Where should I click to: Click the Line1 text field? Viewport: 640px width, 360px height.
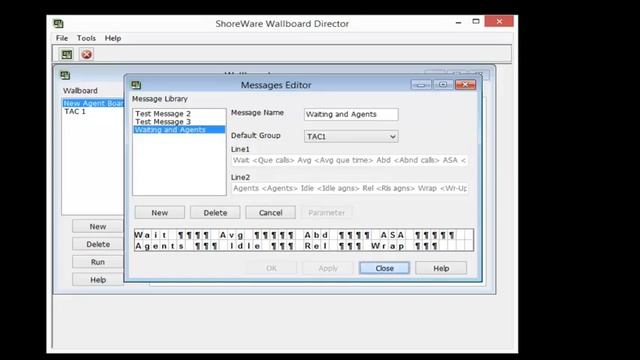[x=350, y=160]
